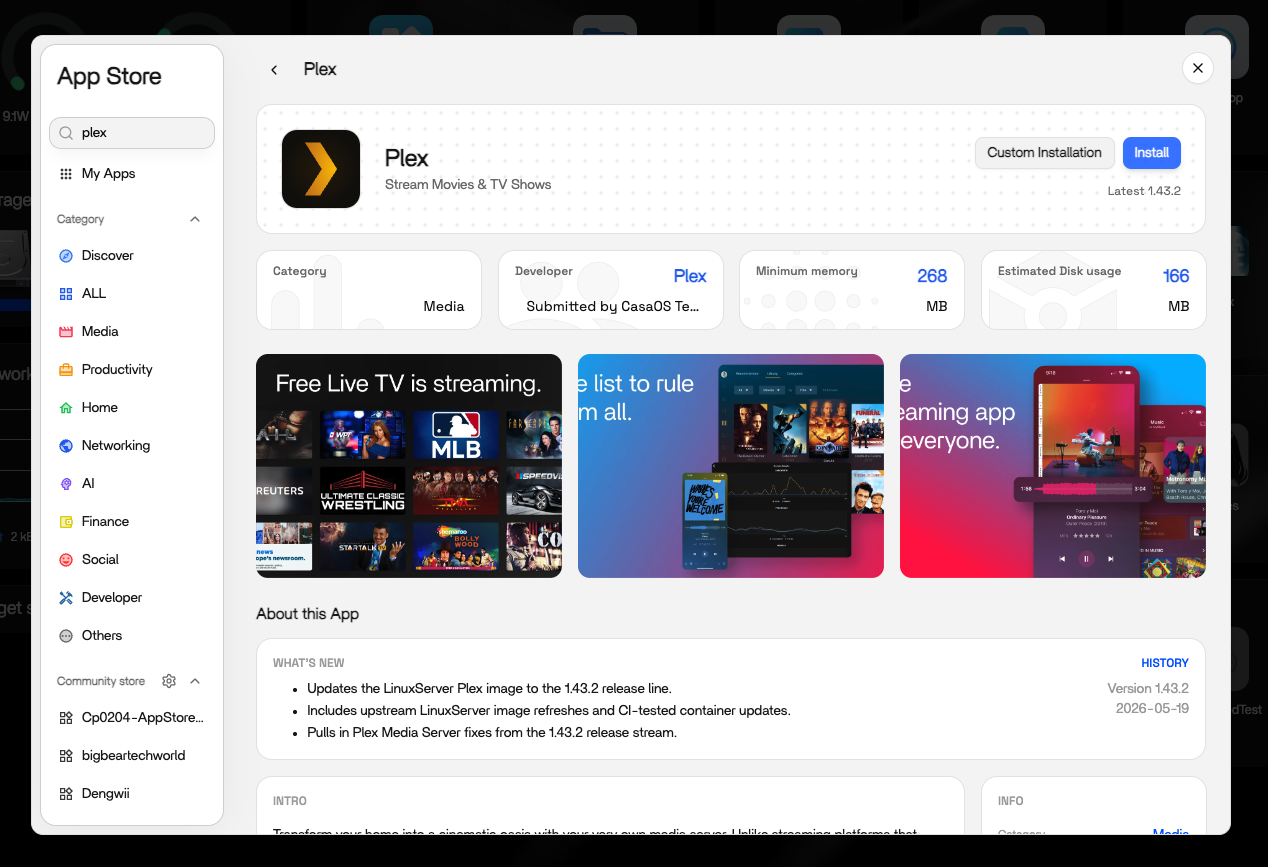The image size is (1268, 867).
Task: Click the search magnifier icon in the sidebar
Action: point(66,133)
